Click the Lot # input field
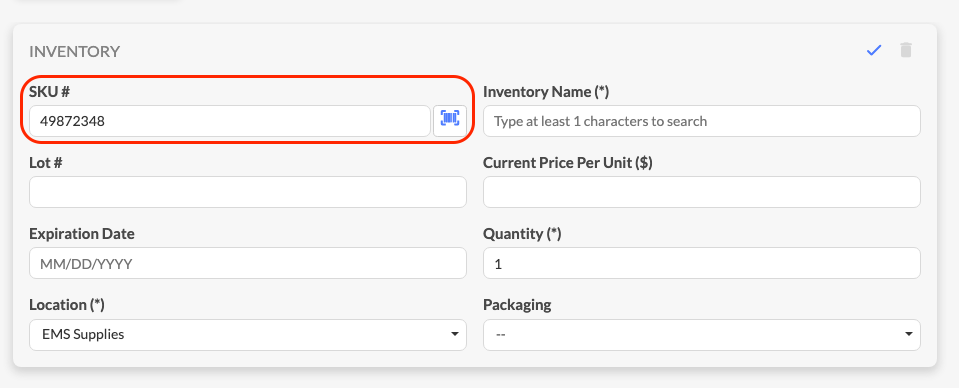 pyautogui.click(x=248, y=192)
